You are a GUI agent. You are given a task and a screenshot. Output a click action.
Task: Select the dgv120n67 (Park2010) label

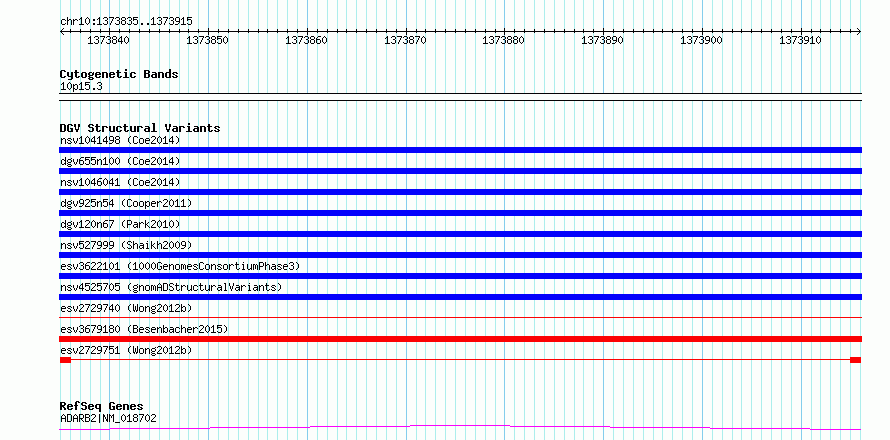pos(120,224)
